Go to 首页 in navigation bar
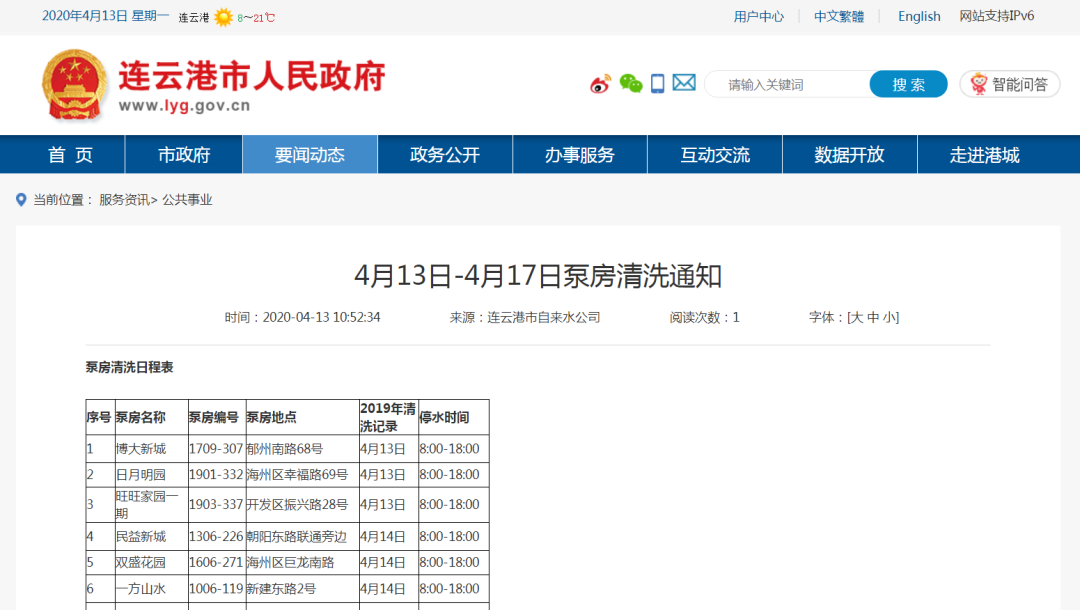Viewport: 1080px width, 610px height. pos(70,155)
